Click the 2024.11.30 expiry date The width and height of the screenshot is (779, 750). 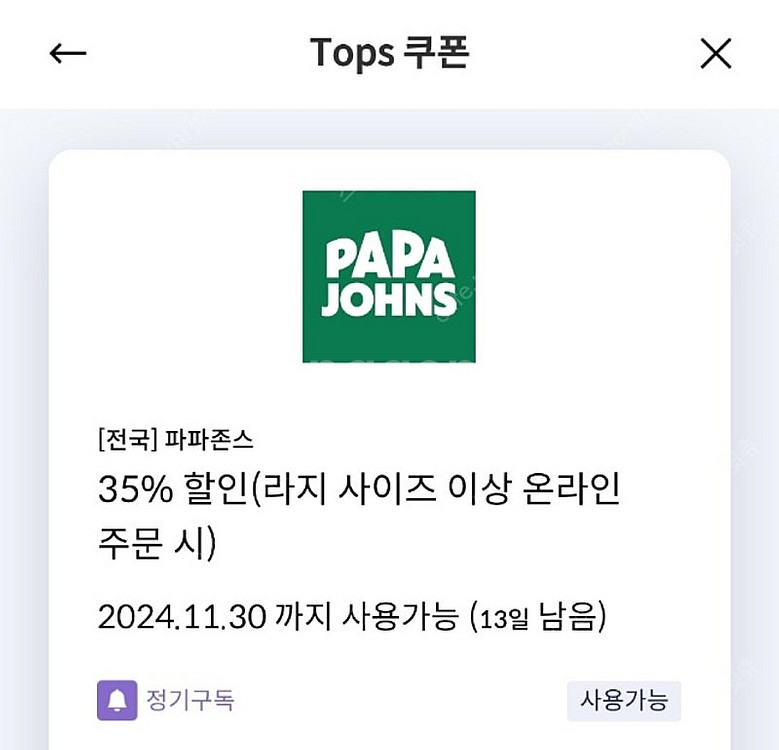click(182, 617)
